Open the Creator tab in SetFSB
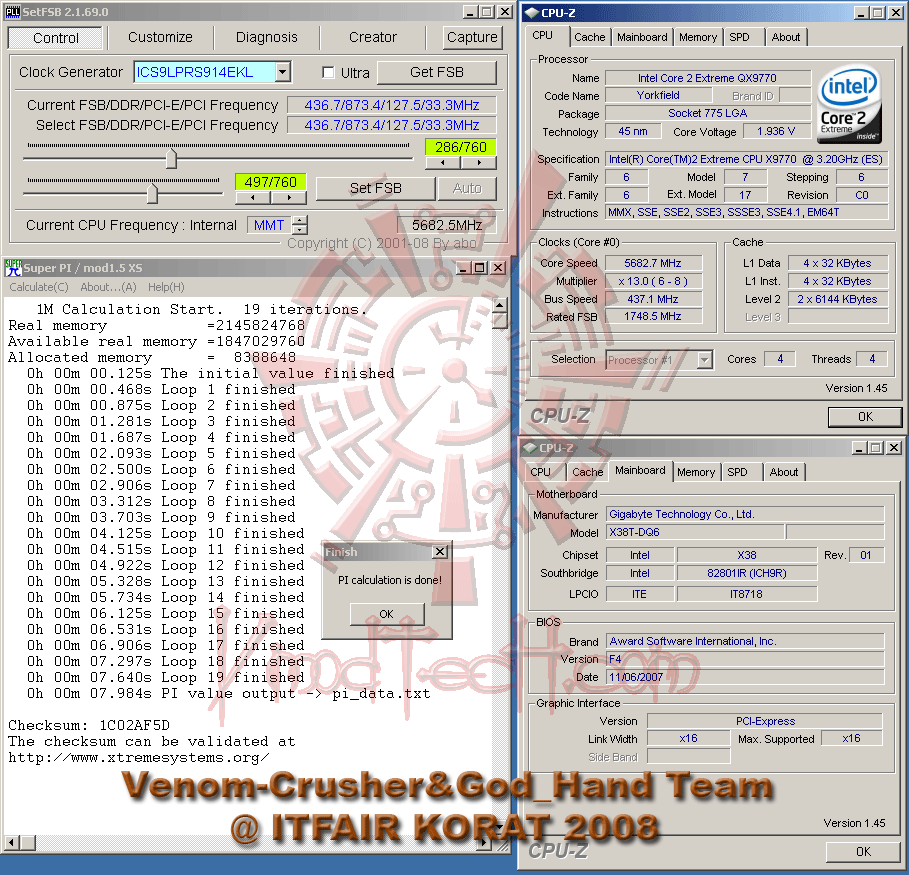Screen dimensions: 909x875 point(373,37)
